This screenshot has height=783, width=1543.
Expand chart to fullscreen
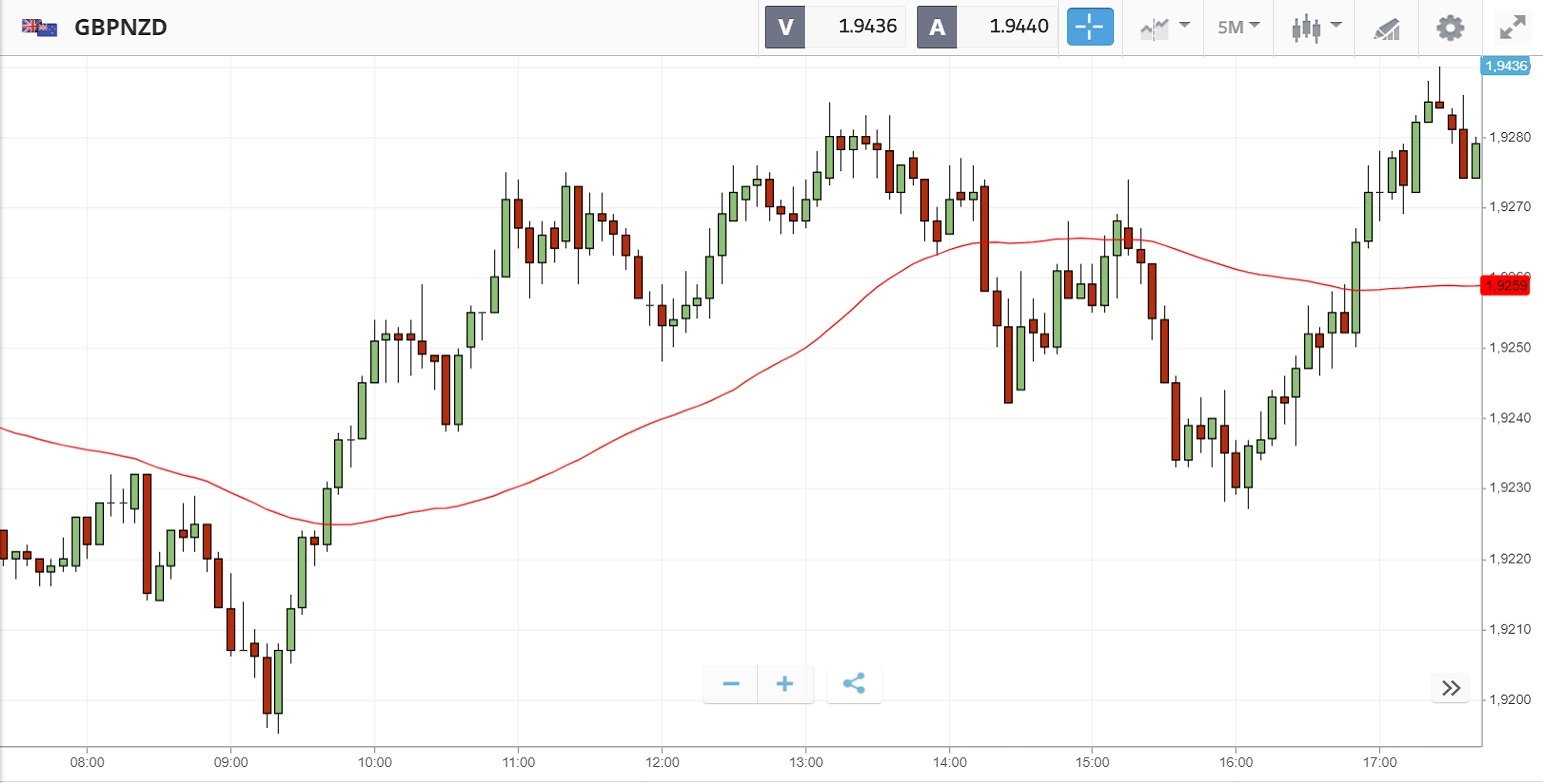1512,27
